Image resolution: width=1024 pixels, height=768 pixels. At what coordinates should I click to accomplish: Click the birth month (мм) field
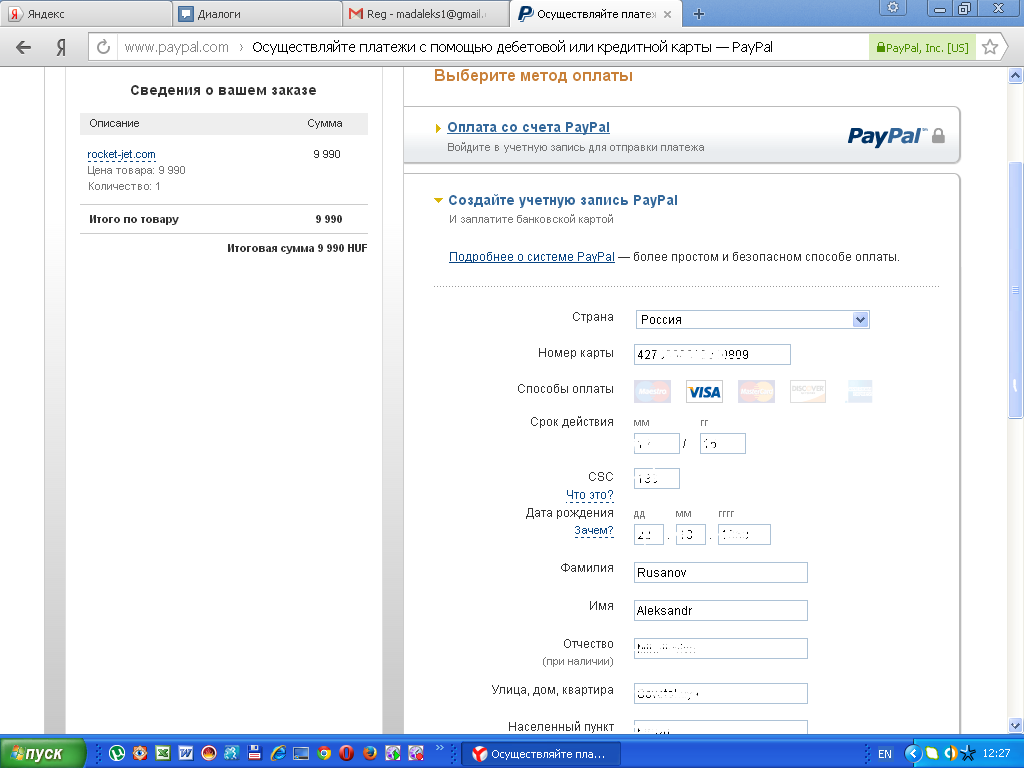coord(690,534)
